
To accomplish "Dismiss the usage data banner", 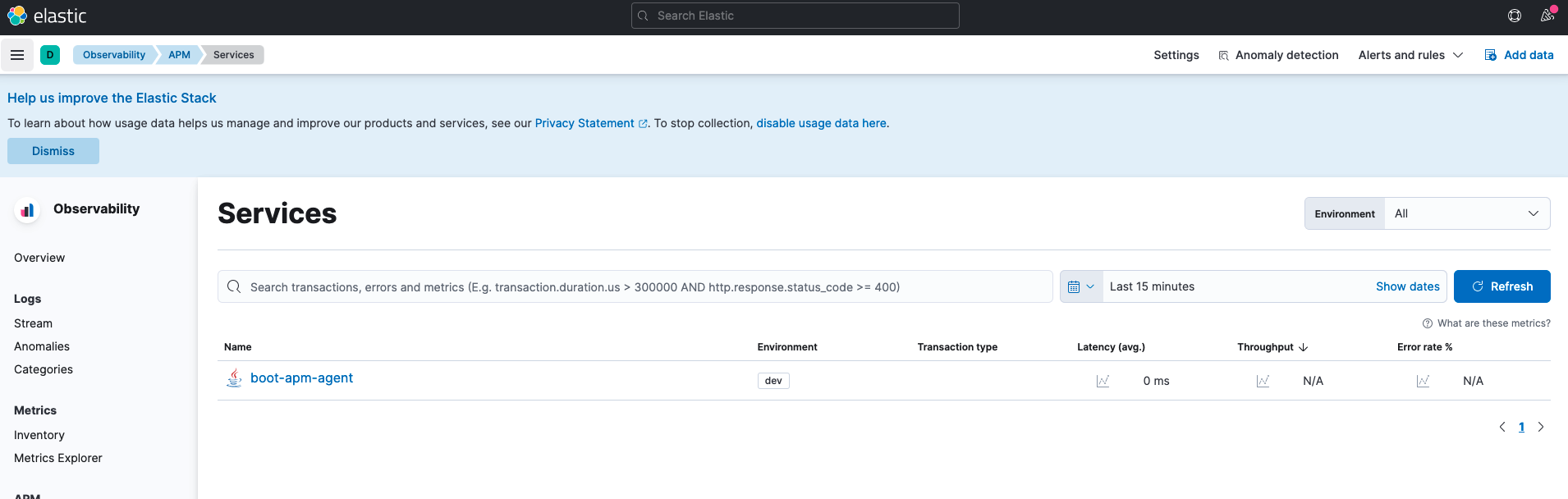I will (53, 151).
